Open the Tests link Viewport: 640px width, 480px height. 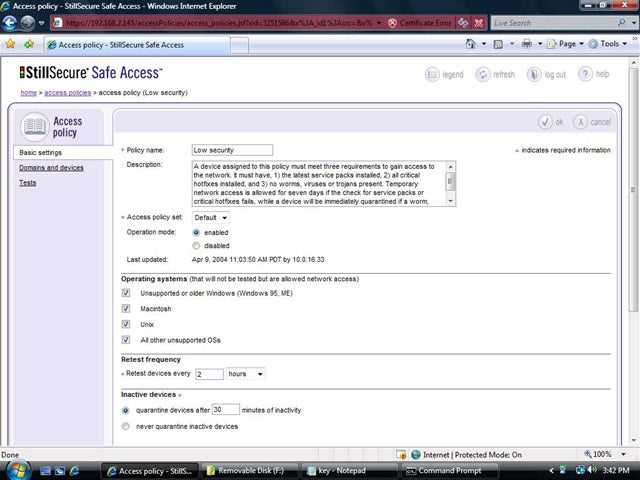point(28,183)
